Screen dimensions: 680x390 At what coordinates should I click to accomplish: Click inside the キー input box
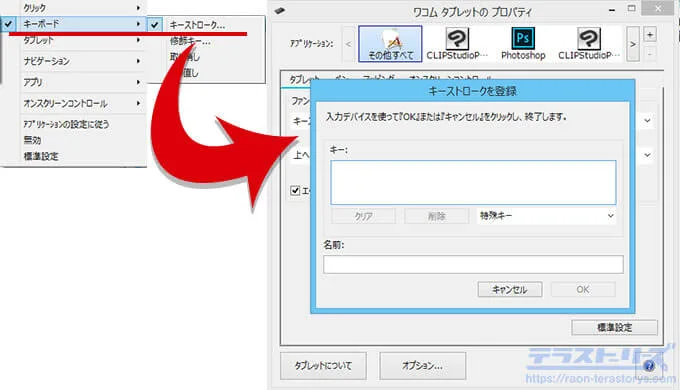coord(473,182)
